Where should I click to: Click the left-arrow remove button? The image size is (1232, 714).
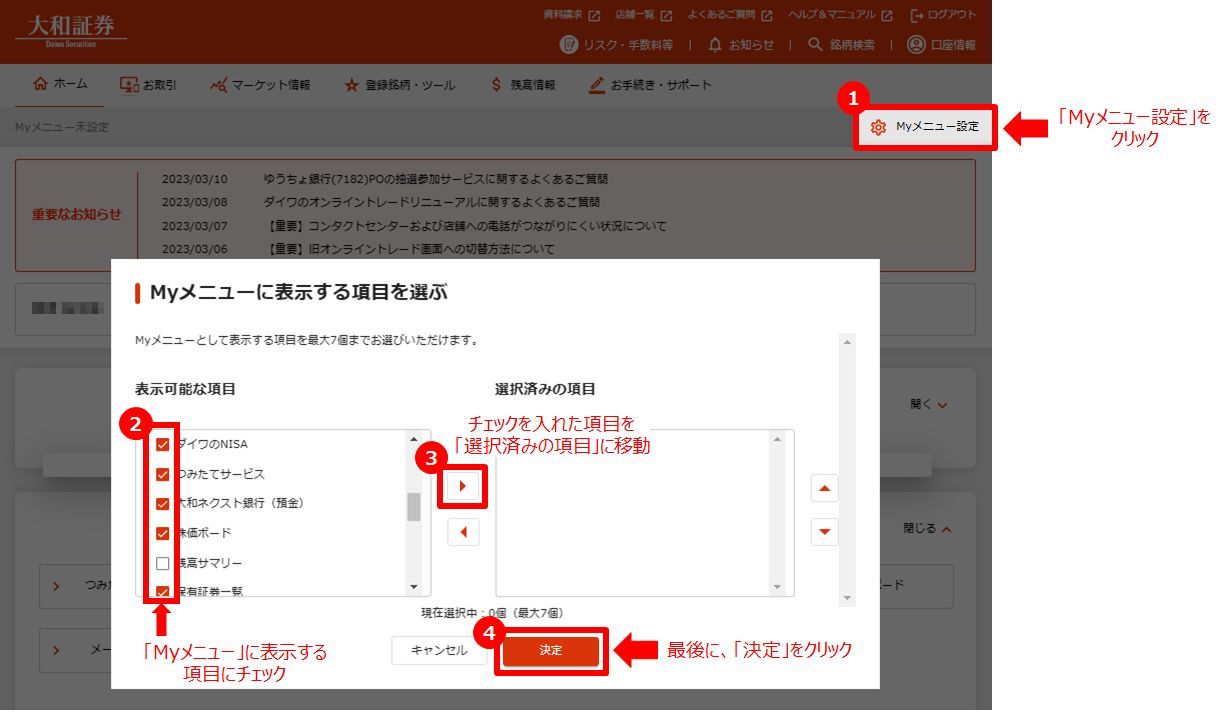click(463, 532)
